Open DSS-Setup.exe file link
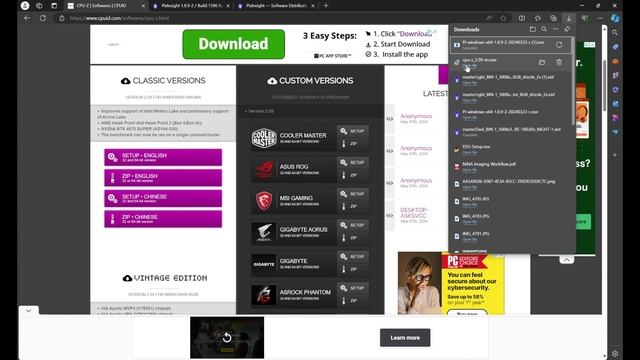Screen dimensions: 640x360 pos(470,152)
